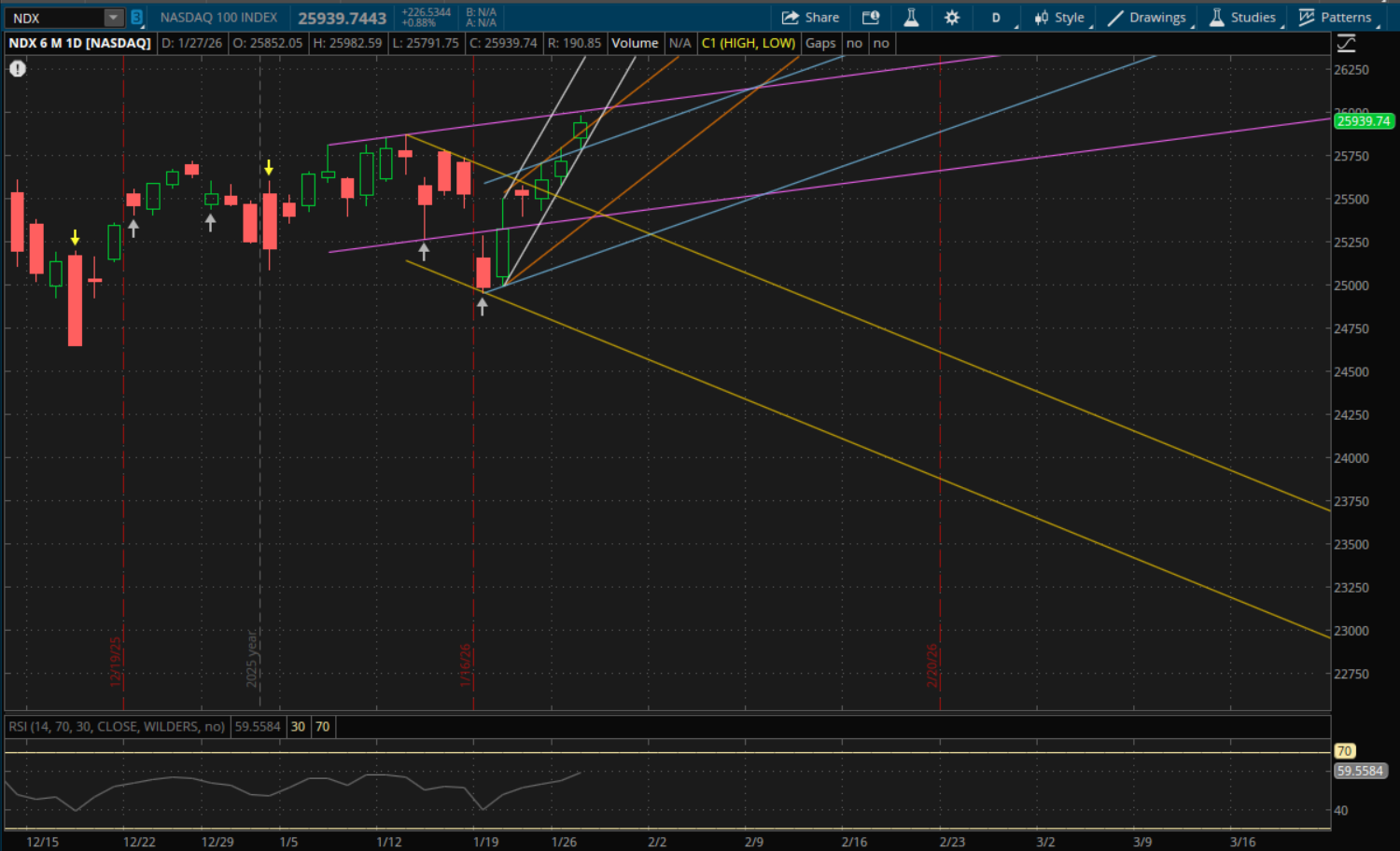1400x851 pixels.
Task: Open chart settings gear icon
Action: click(x=952, y=18)
